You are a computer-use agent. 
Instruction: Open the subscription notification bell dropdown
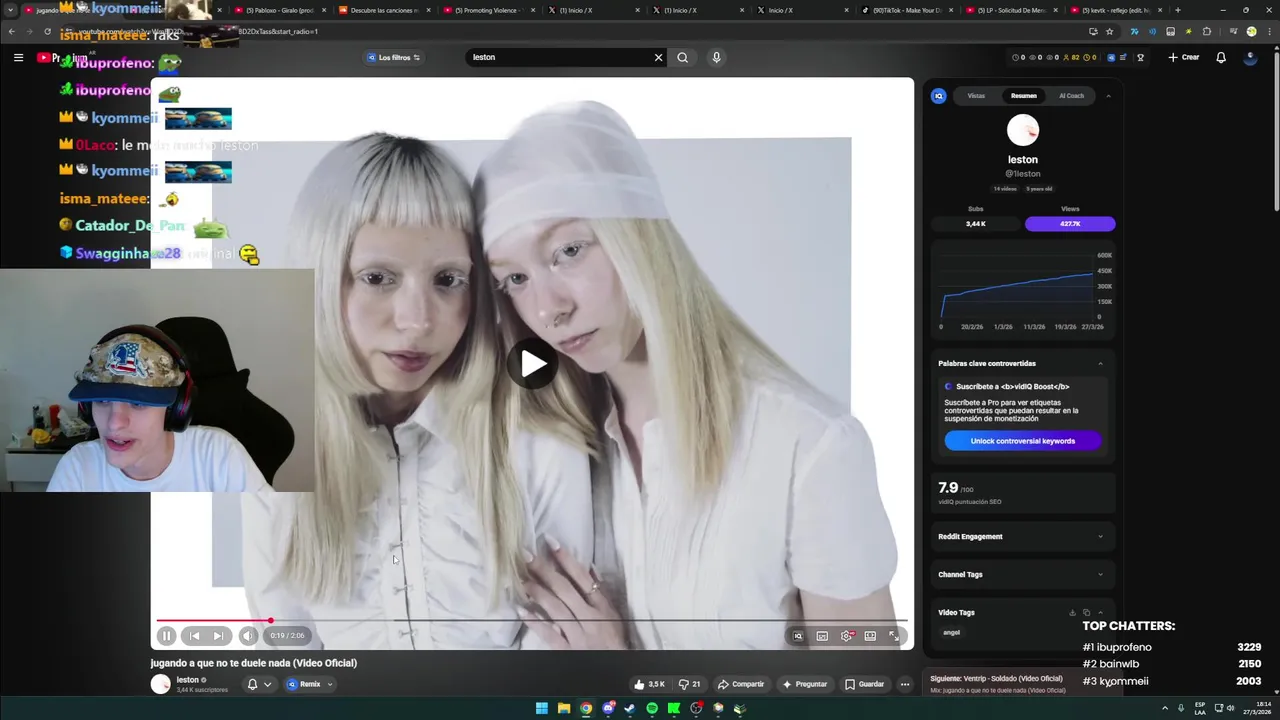(259, 684)
